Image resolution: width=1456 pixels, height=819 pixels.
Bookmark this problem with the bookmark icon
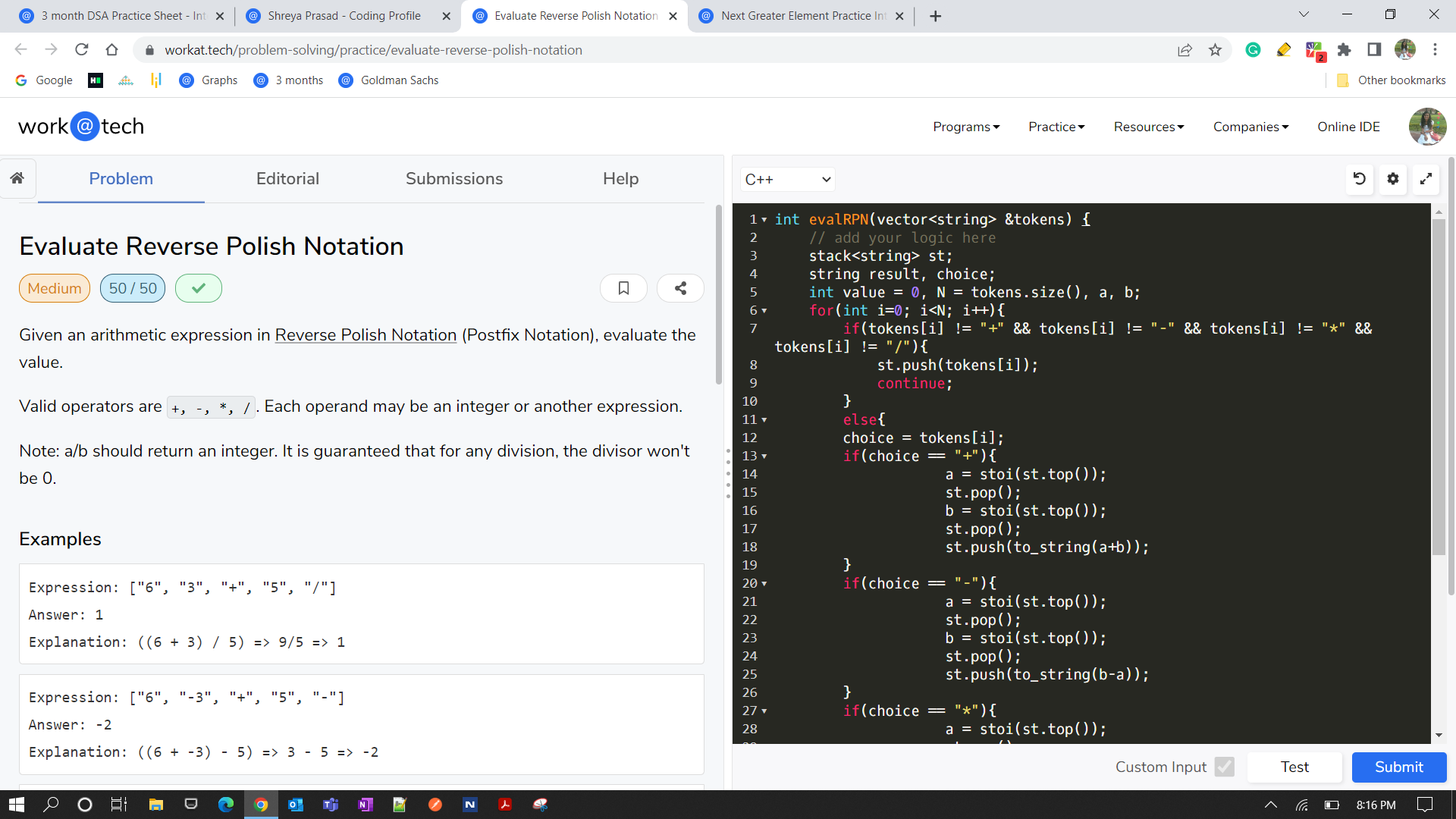point(623,288)
